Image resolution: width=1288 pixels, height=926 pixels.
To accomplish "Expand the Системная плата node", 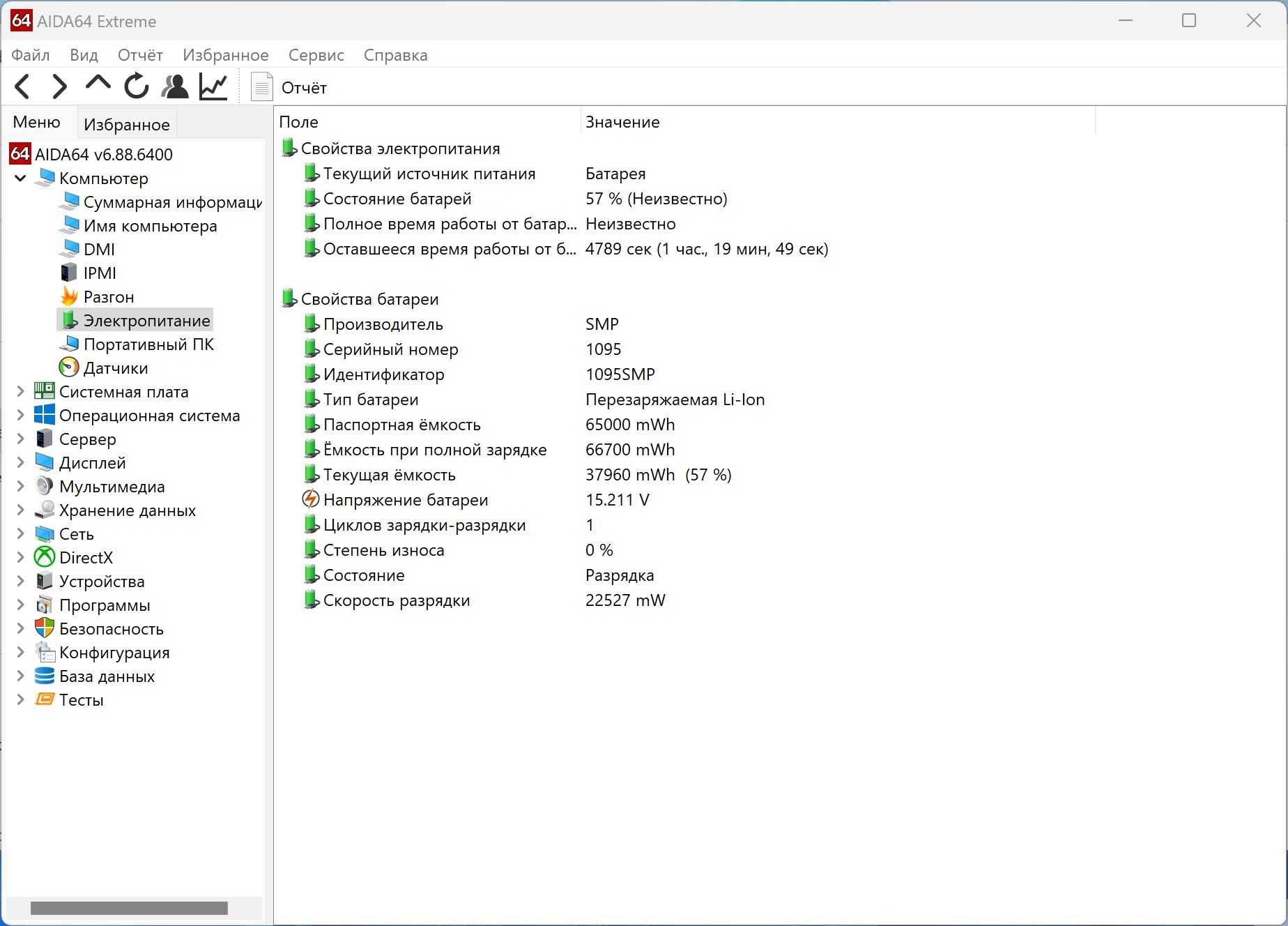I will pyautogui.click(x=20, y=391).
